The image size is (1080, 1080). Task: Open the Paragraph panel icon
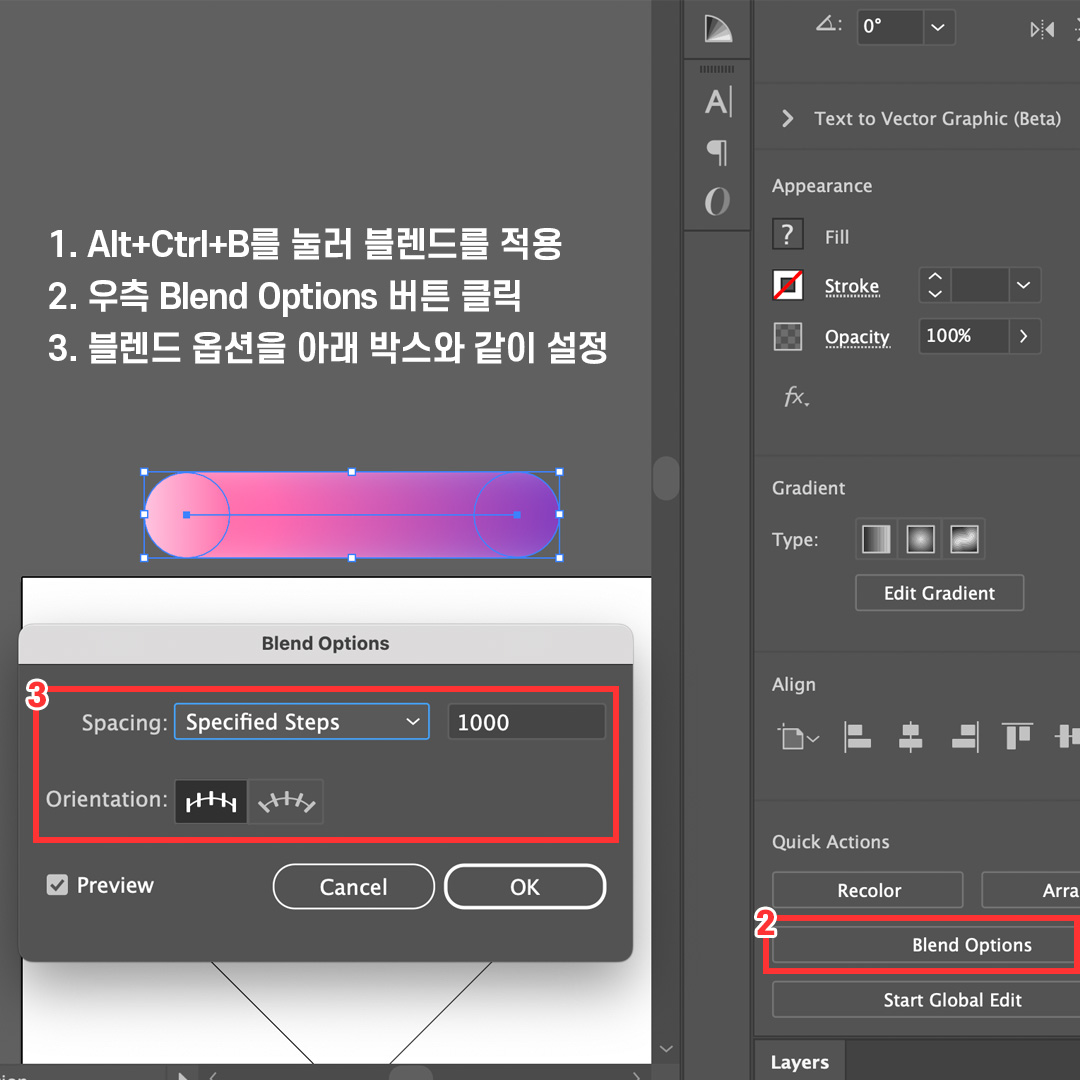[716, 152]
